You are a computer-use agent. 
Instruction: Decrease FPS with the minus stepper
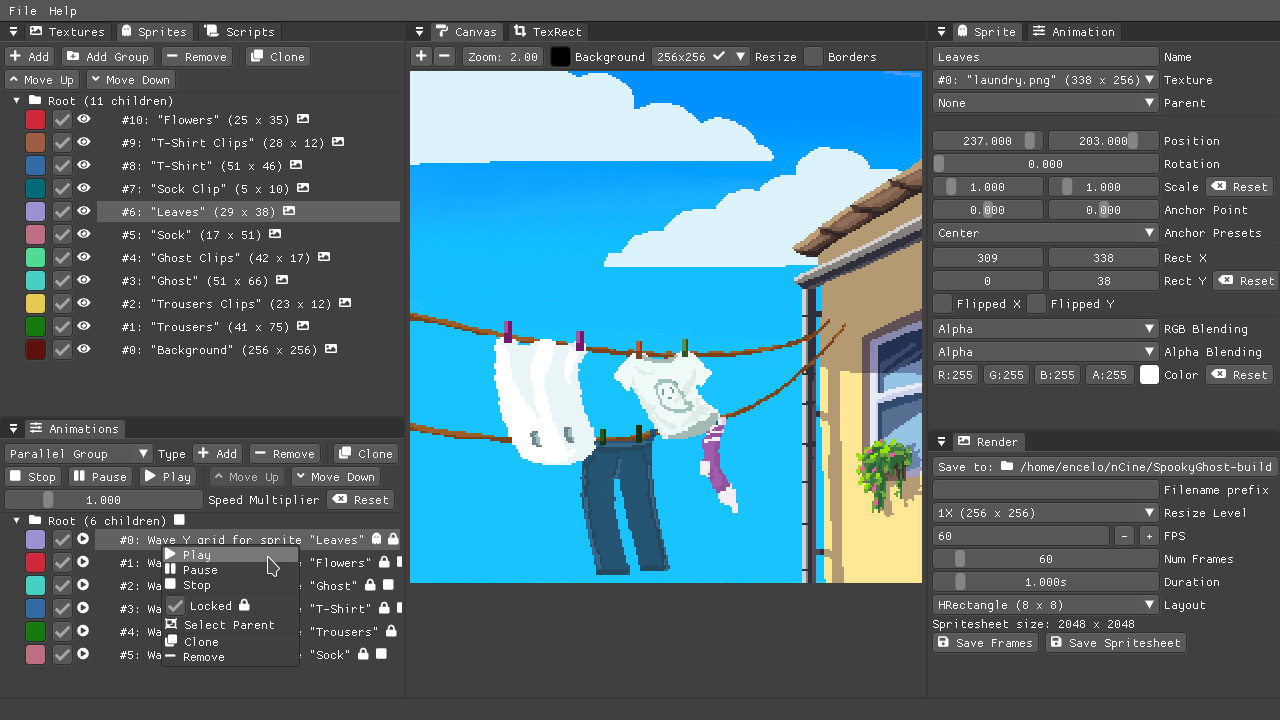(1125, 536)
